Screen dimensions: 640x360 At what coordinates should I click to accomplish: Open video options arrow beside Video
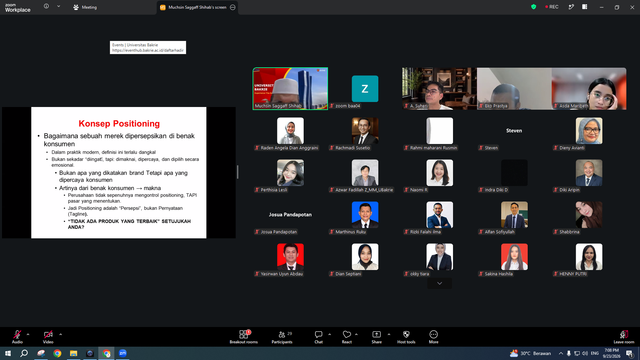(60, 334)
